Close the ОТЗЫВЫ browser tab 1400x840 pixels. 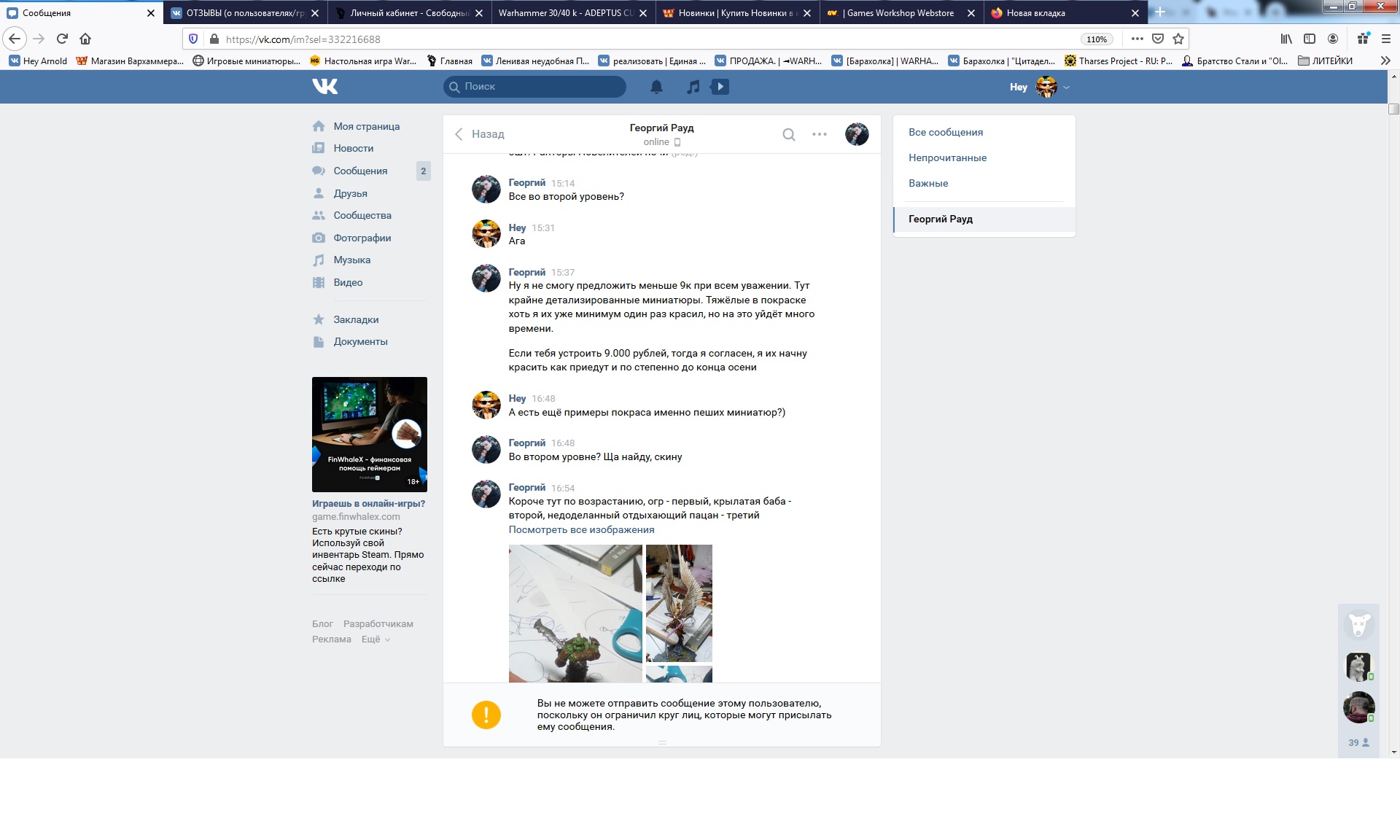[315, 13]
